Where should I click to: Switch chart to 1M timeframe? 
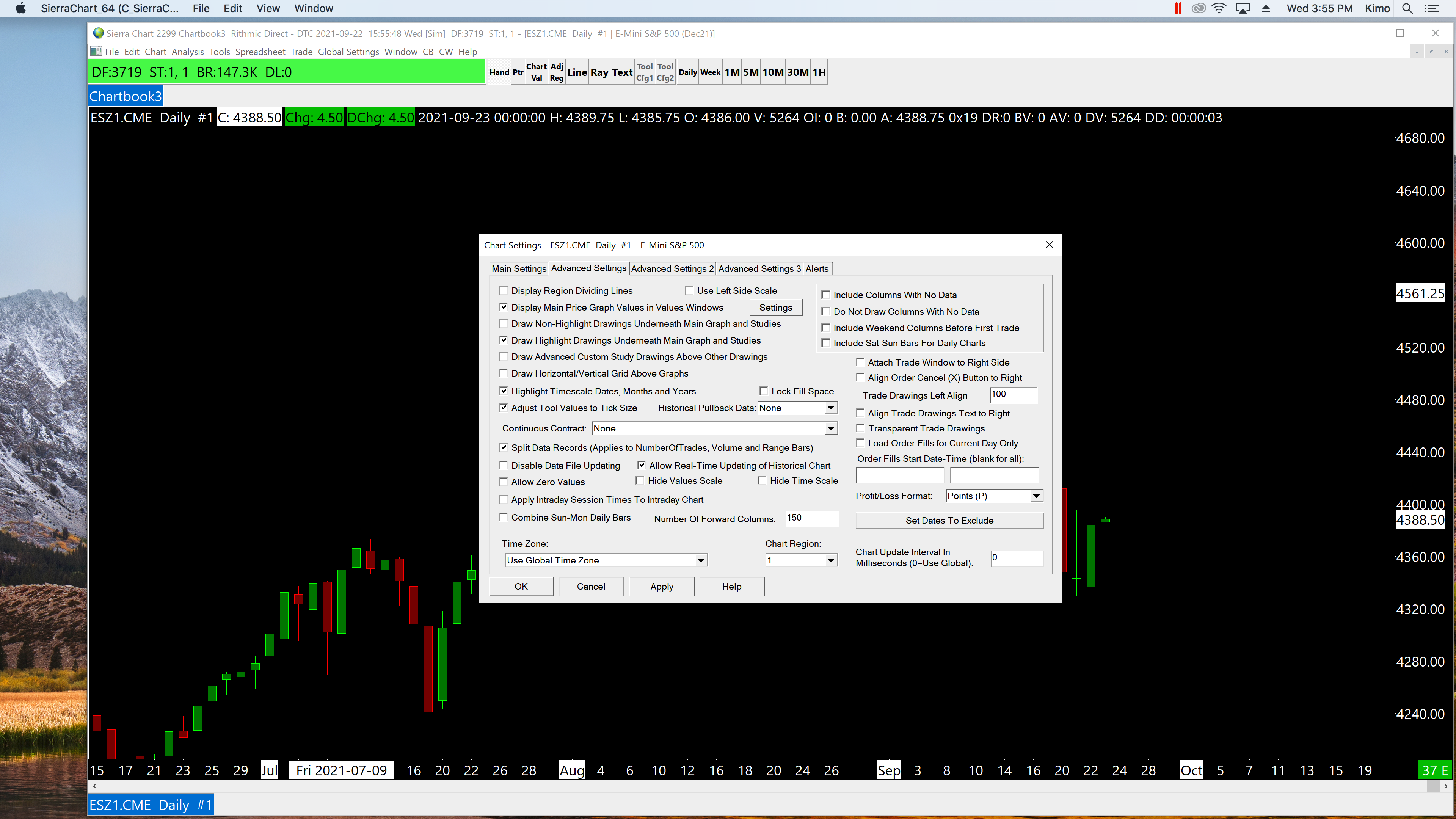click(732, 72)
